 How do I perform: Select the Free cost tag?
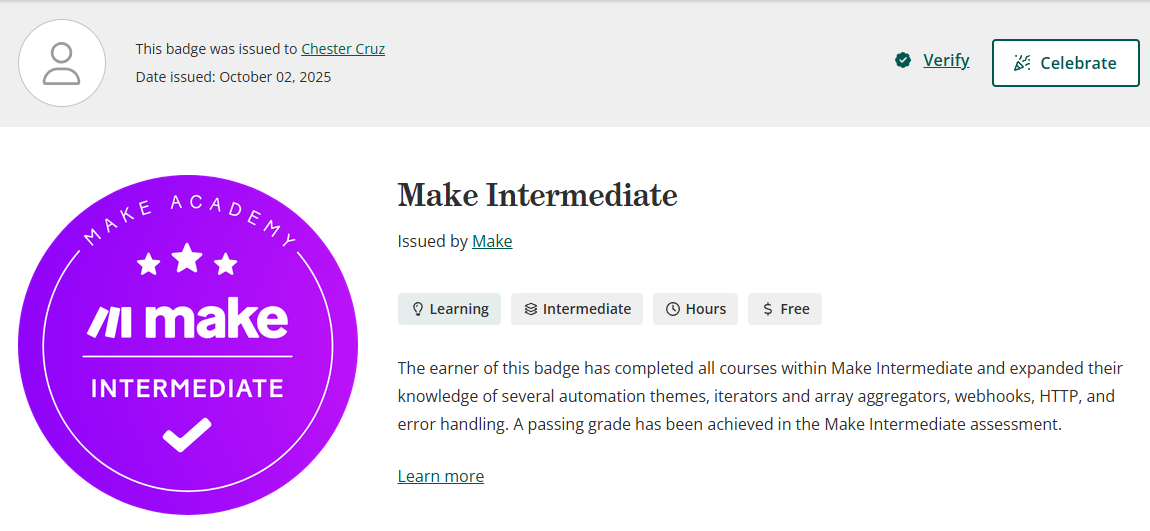pos(785,309)
